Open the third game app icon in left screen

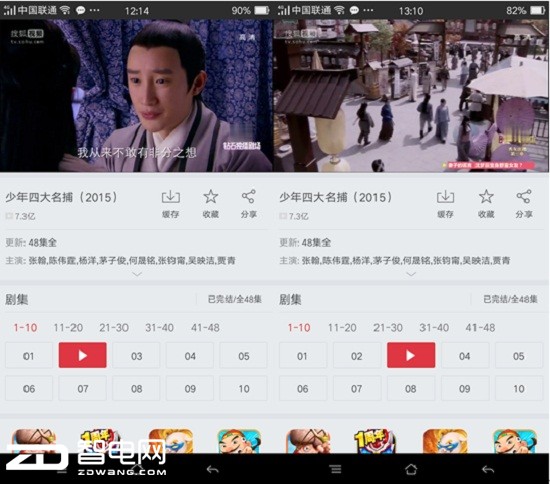171,441
